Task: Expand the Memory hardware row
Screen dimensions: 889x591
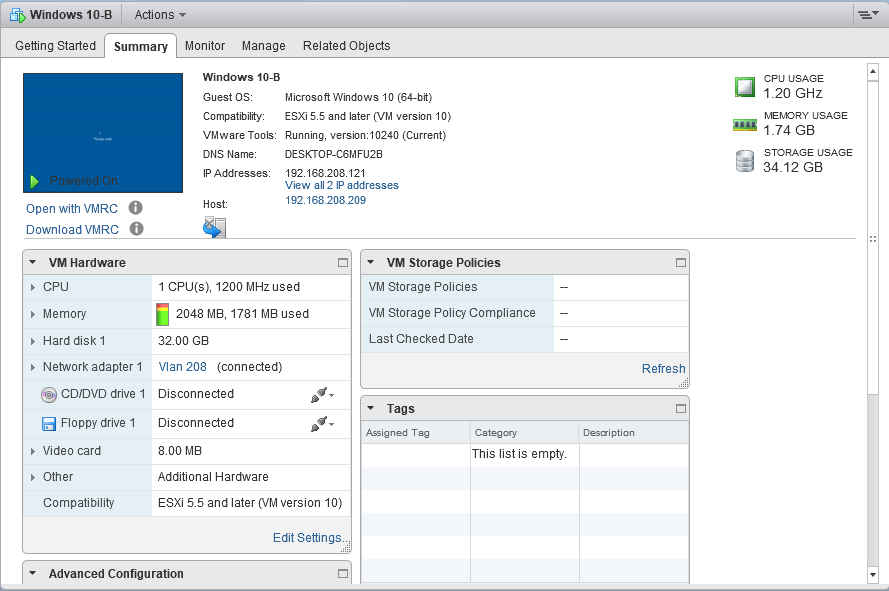Action: [33, 314]
